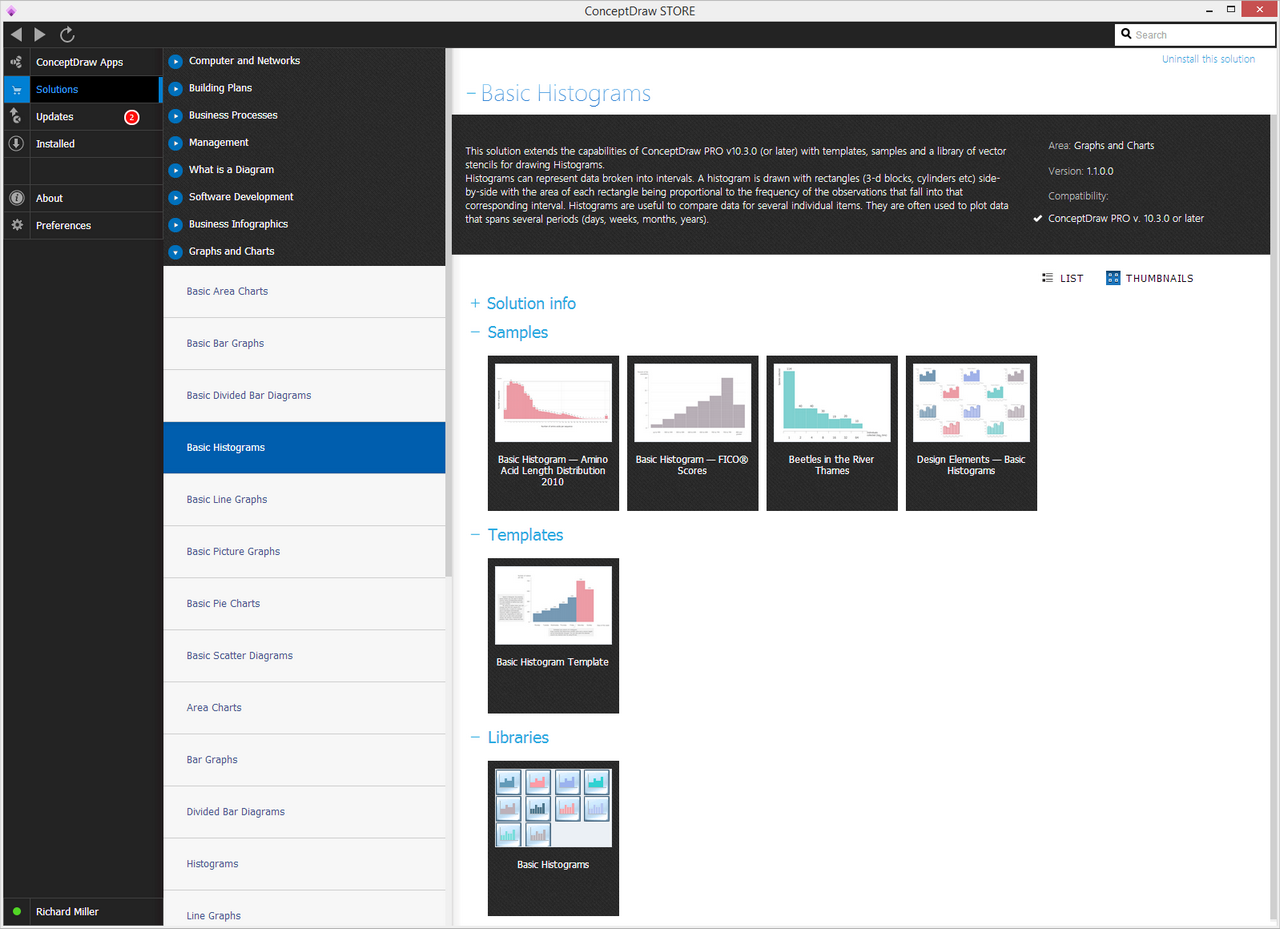The image size is (1280, 929).
Task: Select Basic Scatter Diagrams solution
Action: (304, 656)
